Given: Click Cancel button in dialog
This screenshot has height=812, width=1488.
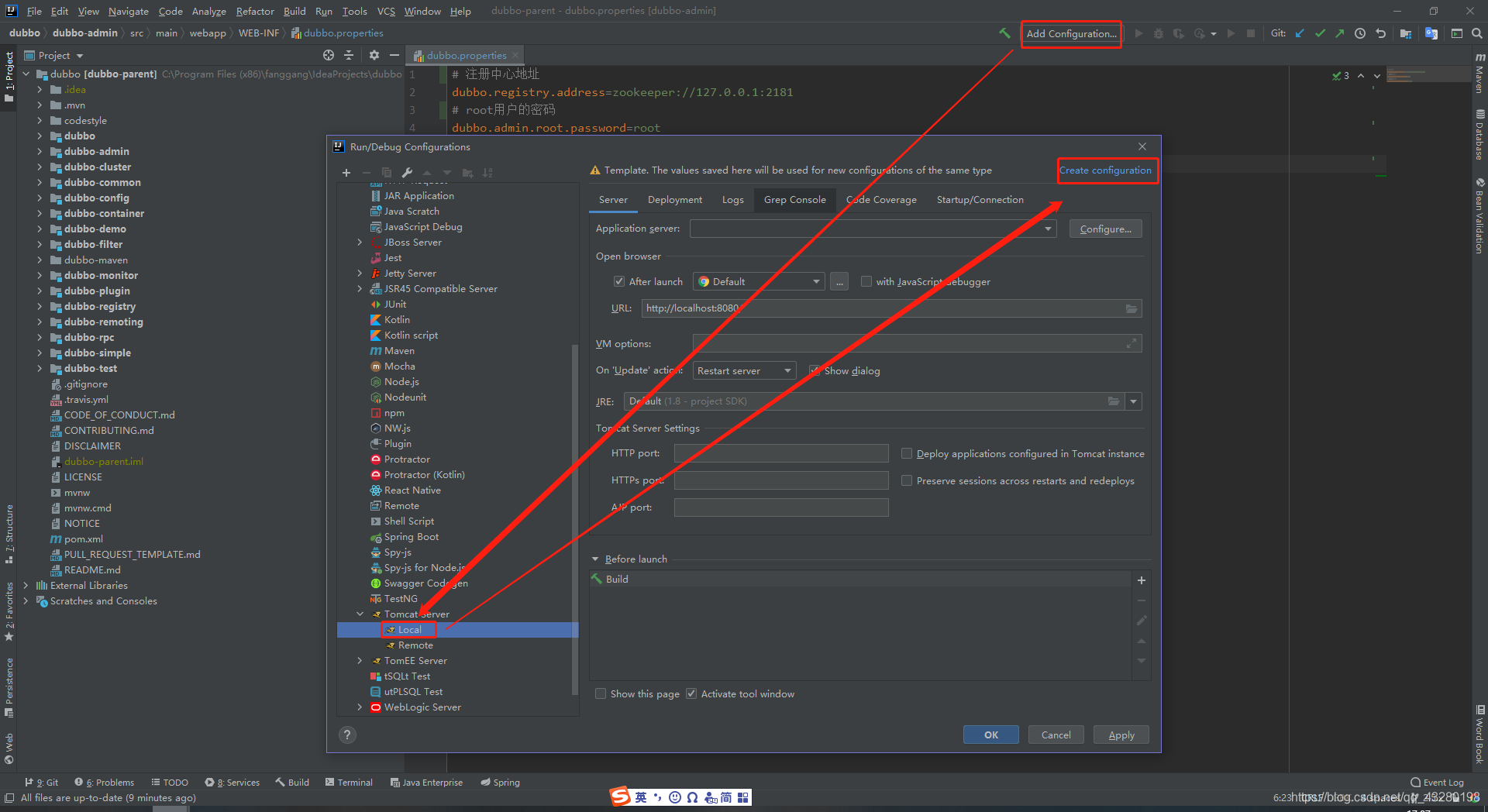Looking at the screenshot, I should (x=1056, y=735).
